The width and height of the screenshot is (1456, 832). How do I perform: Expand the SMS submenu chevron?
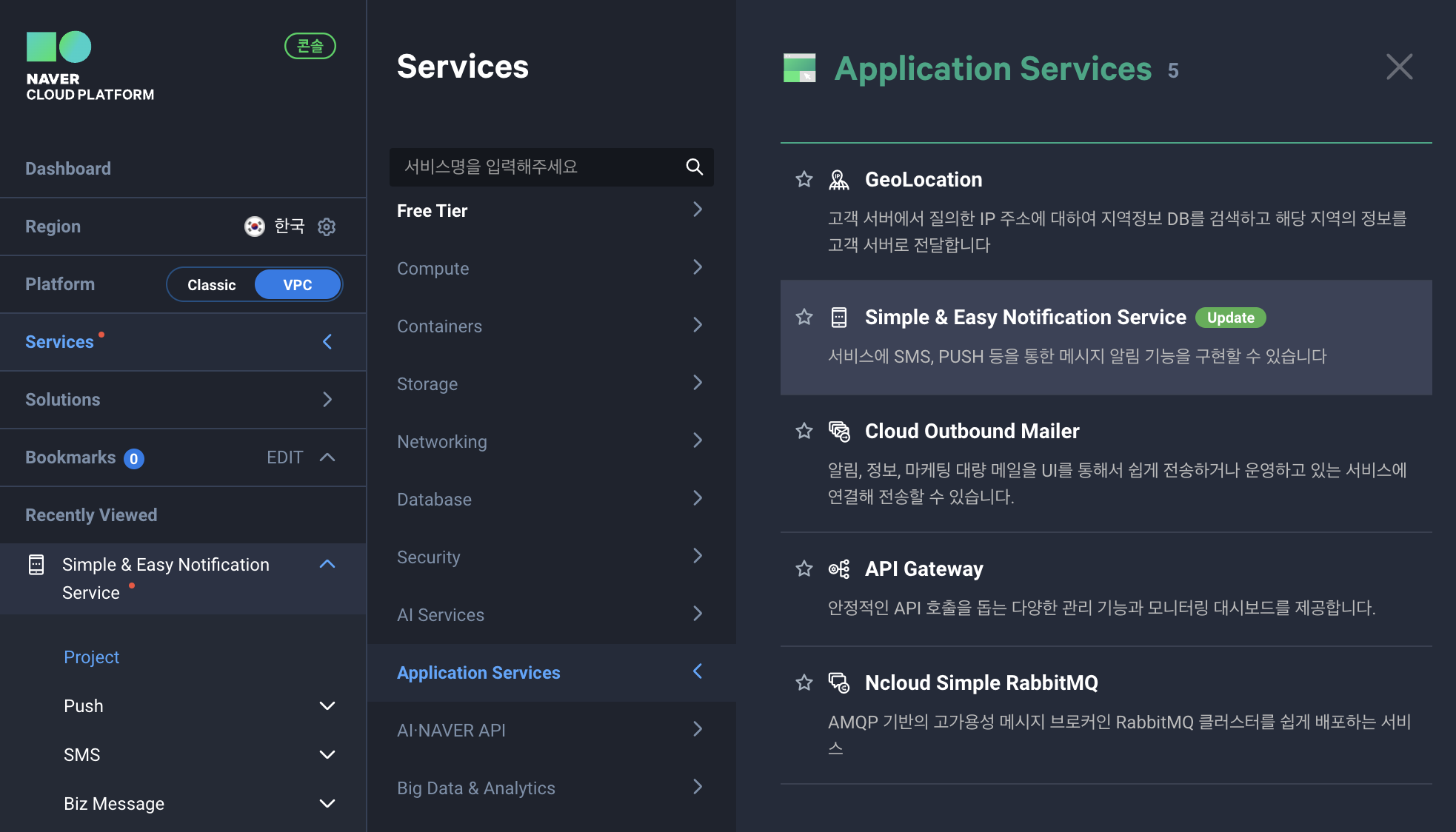point(327,755)
